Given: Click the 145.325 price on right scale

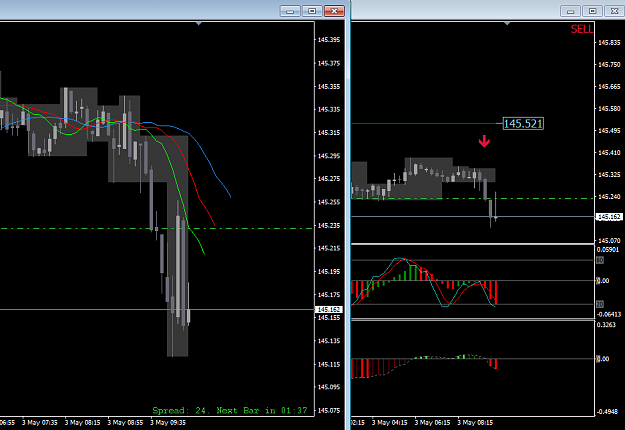Looking at the screenshot, I should pos(609,175).
